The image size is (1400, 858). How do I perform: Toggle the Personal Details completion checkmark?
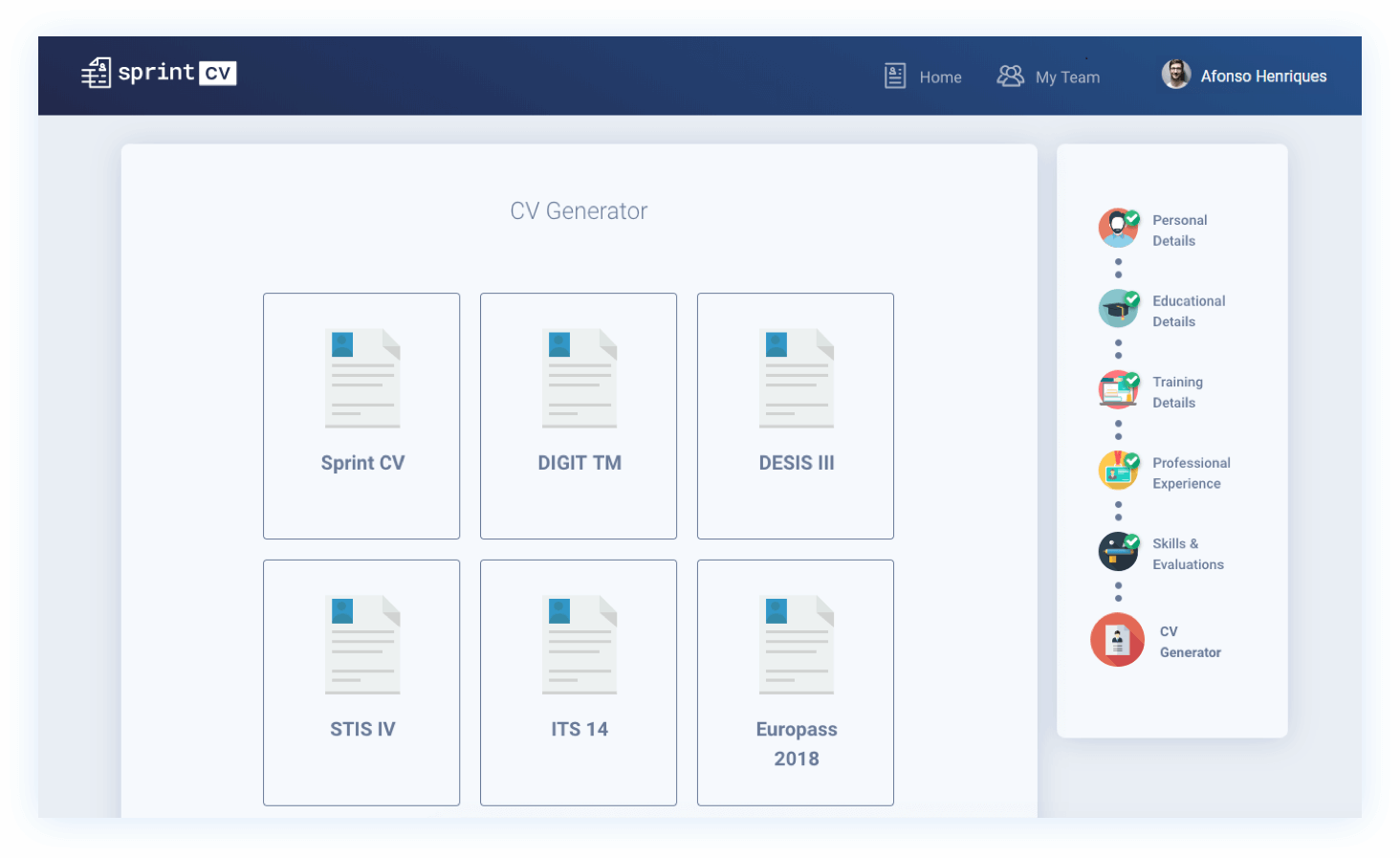pyautogui.click(x=1133, y=216)
